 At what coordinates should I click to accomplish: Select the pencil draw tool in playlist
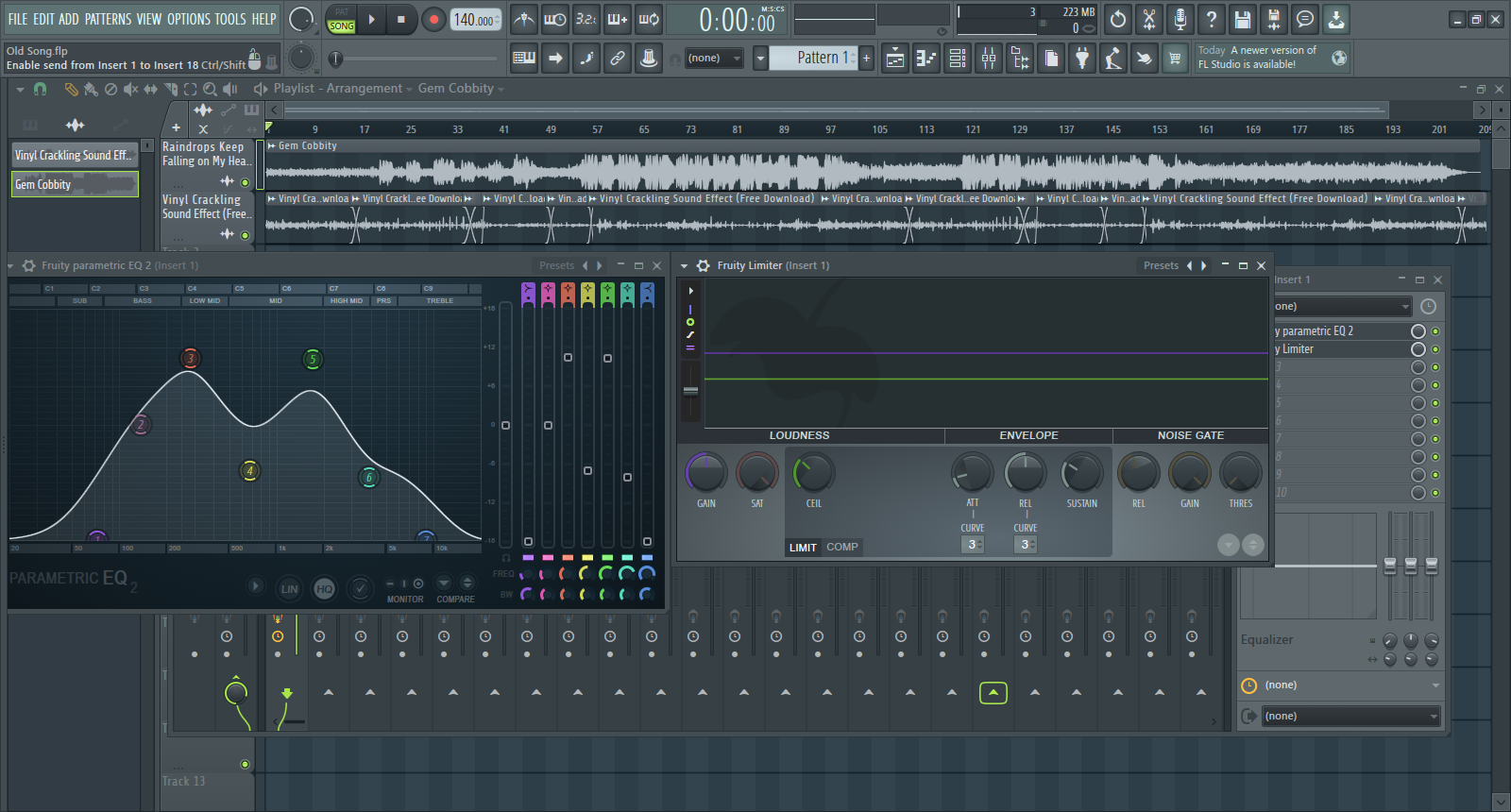coord(71,89)
